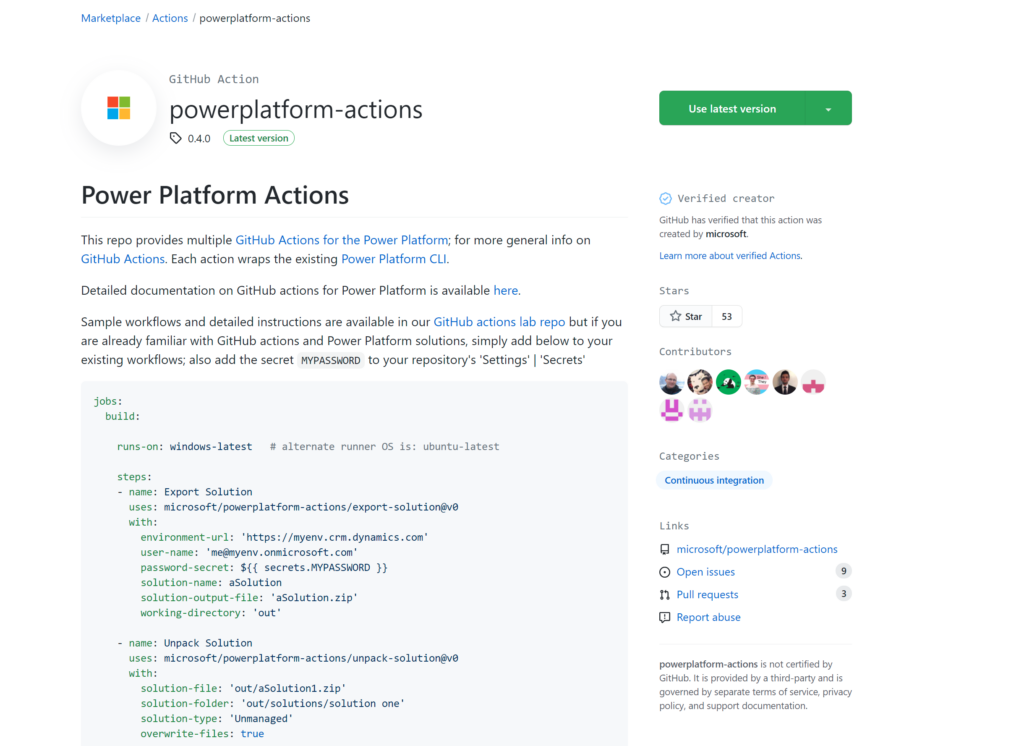This screenshot has width=1024, height=746.
Task: Click the Pull requests branch icon
Action: (x=665, y=594)
